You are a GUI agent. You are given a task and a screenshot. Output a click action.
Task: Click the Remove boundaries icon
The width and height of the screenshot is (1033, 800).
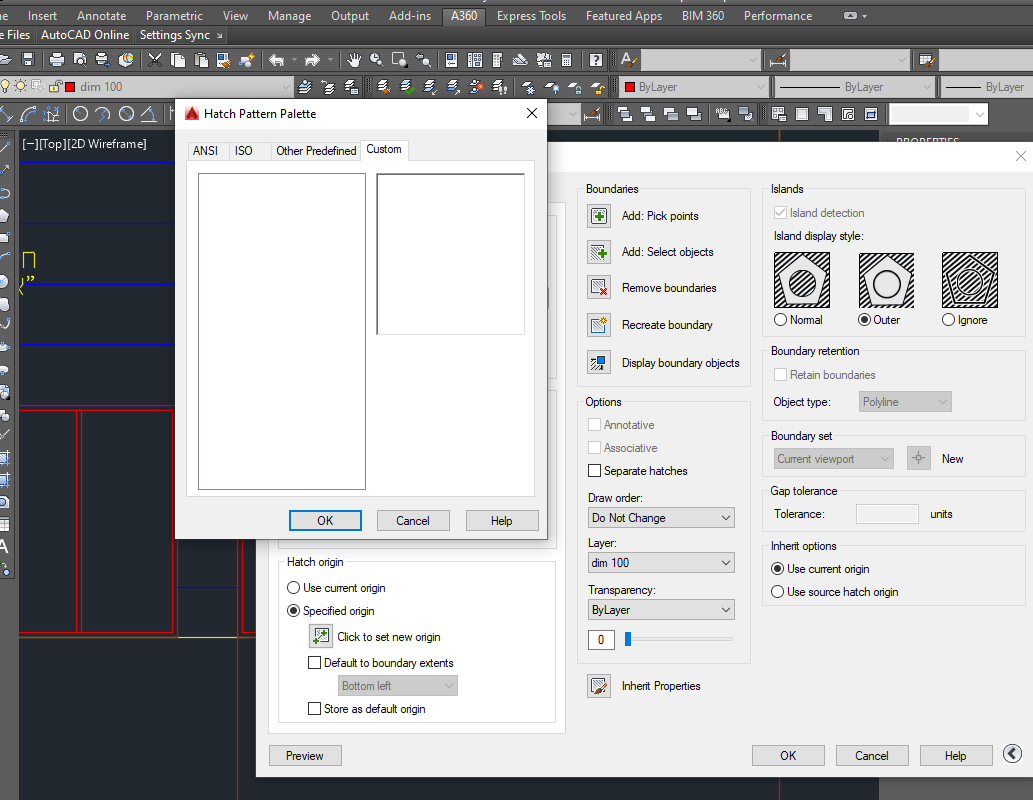coord(599,288)
